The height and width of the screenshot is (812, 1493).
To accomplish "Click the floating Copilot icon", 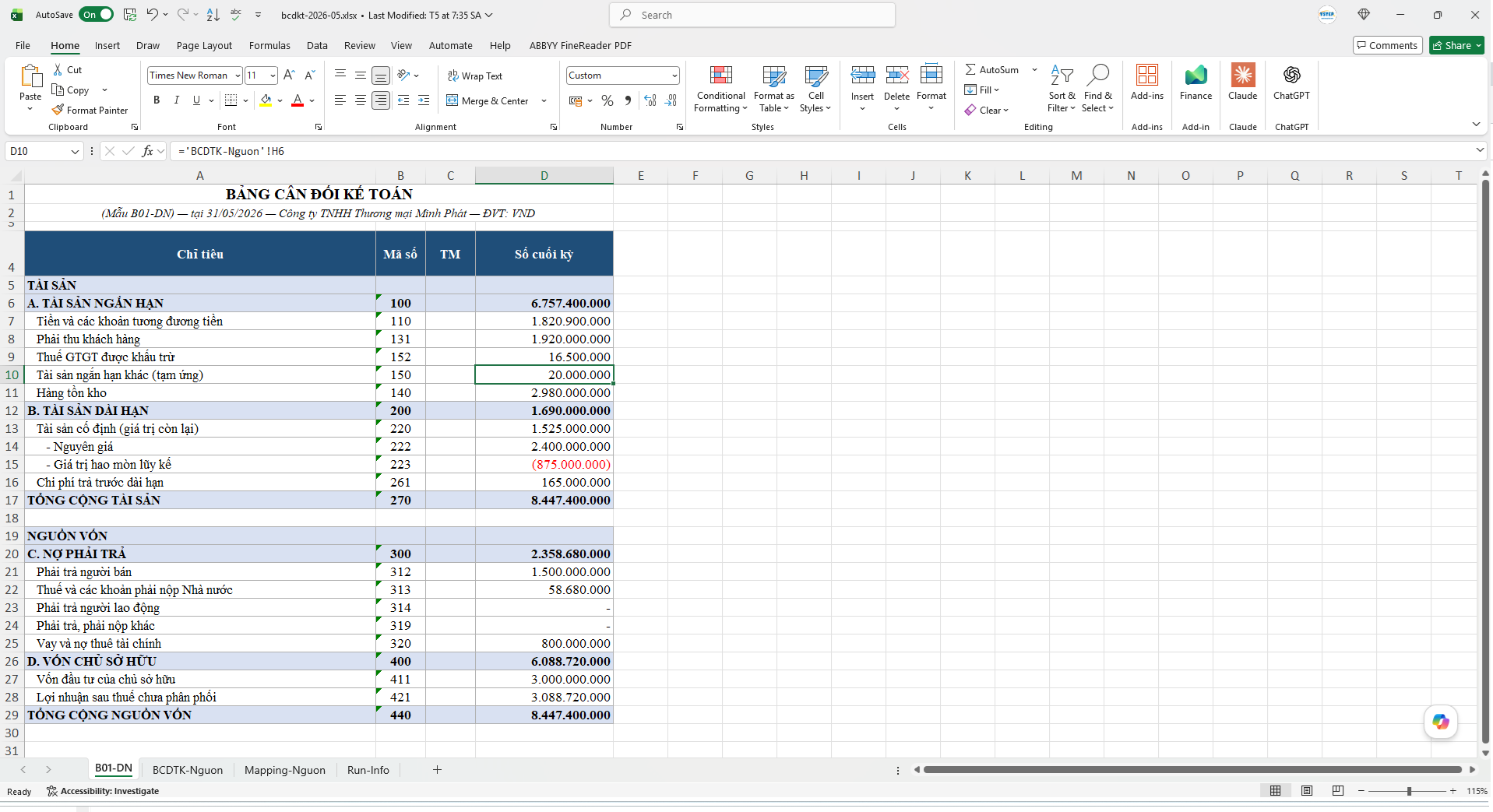I will (1440, 722).
